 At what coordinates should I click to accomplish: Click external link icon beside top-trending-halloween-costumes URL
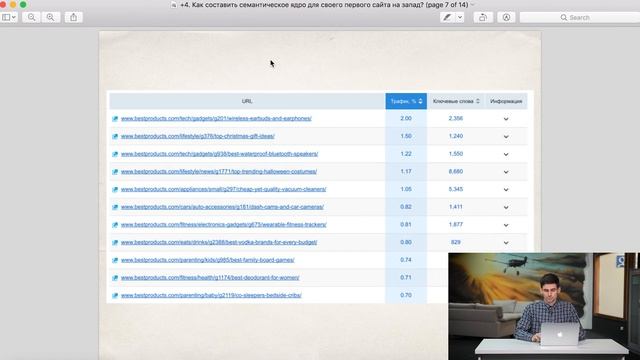[x=115, y=172]
